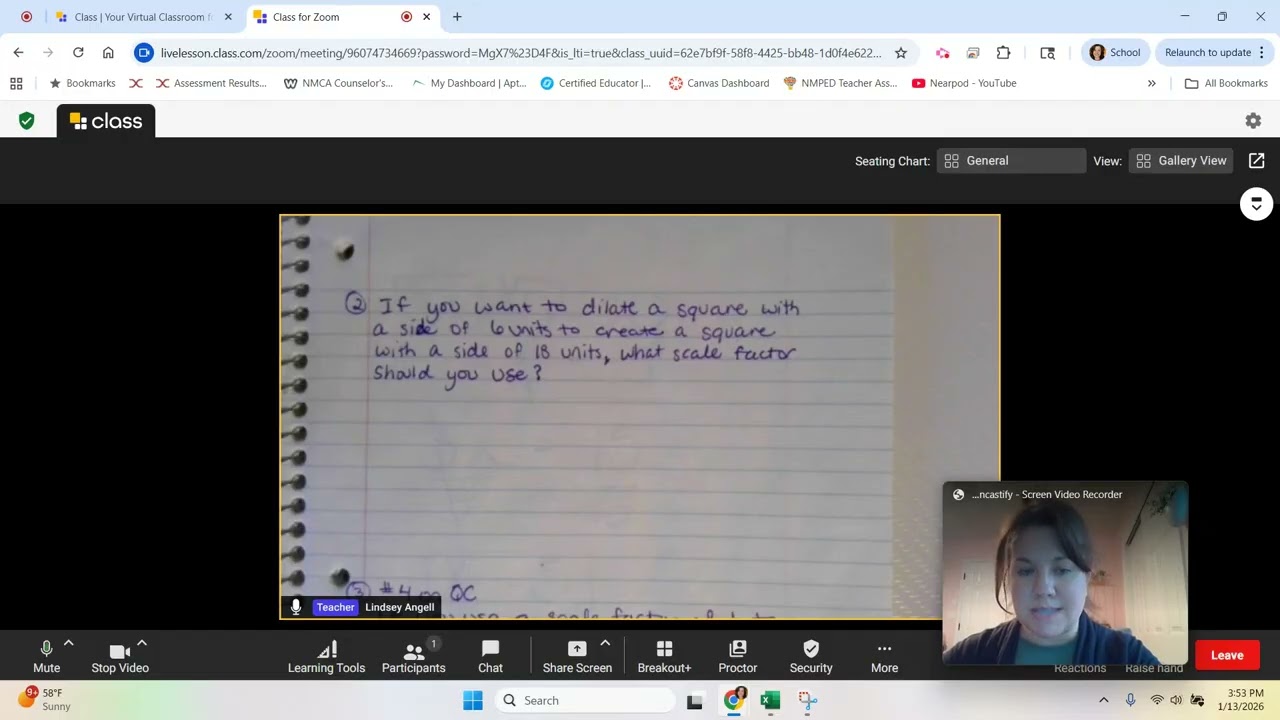Open the Chrome three-dot menu
This screenshot has height=720, width=1280.
point(1262,53)
